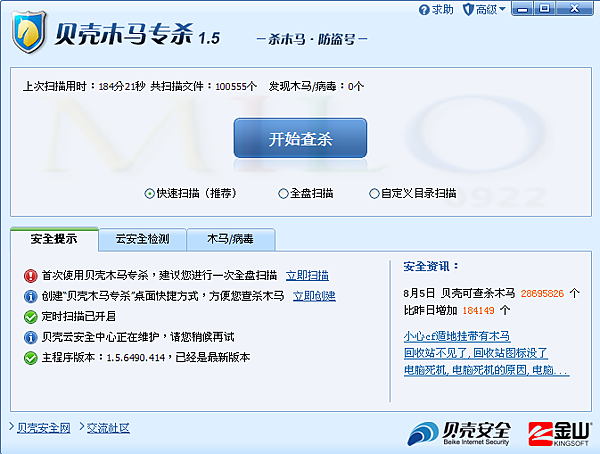Image resolution: width=600 pixels, height=454 pixels.
Task: Visit the 交流社区 link
Action: coord(108,428)
